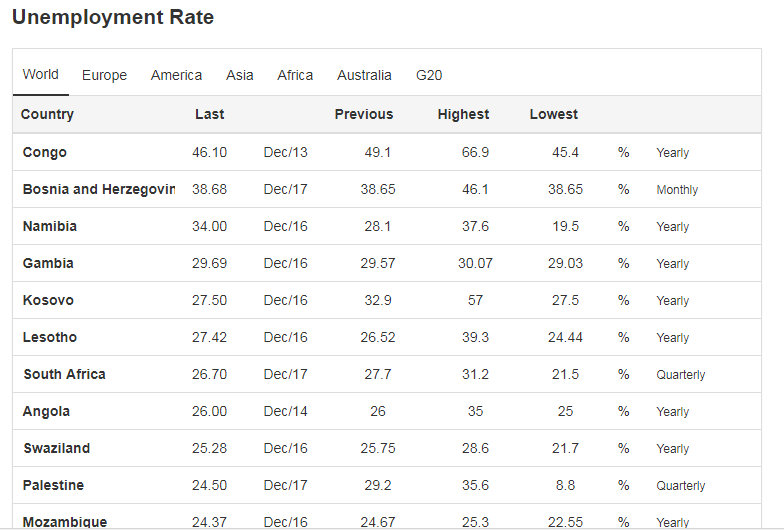The height and width of the screenshot is (530, 784).
Task: Open the G20 tab
Action: tap(429, 75)
